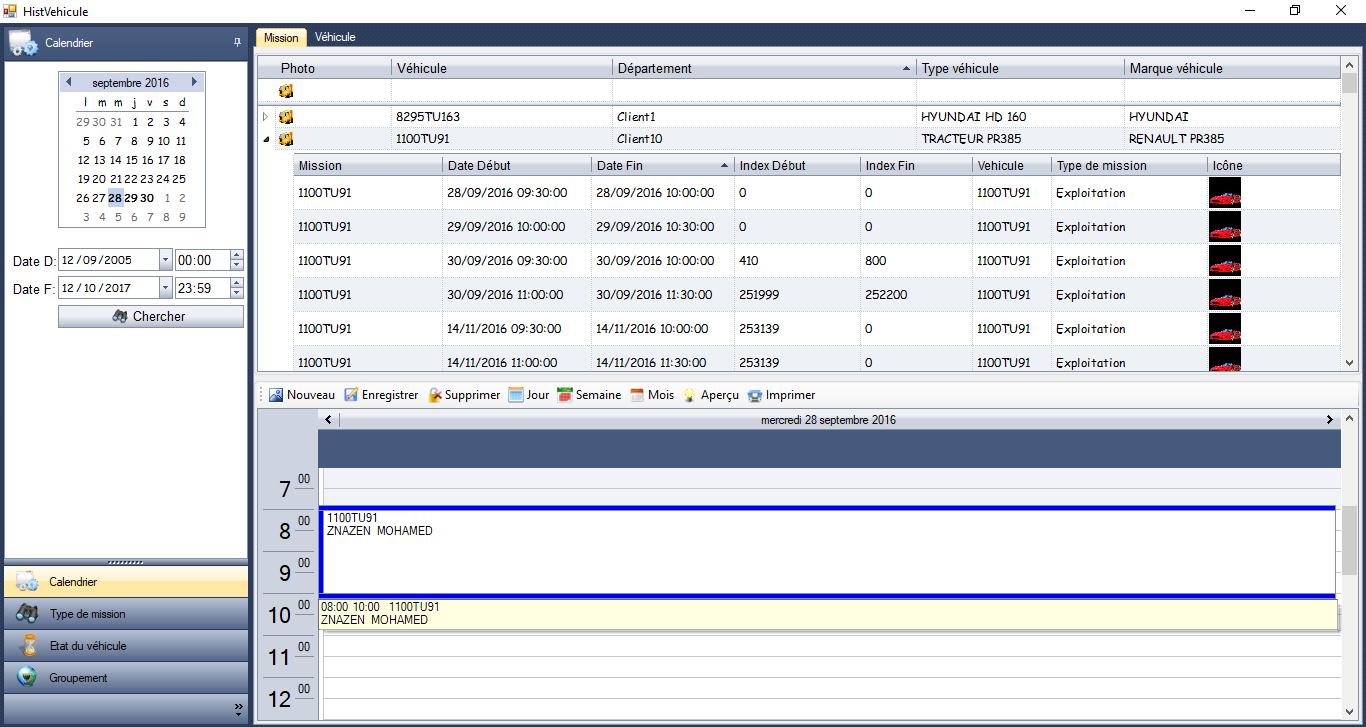
Task: Open the Aperçu print preview
Action: (690, 395)
